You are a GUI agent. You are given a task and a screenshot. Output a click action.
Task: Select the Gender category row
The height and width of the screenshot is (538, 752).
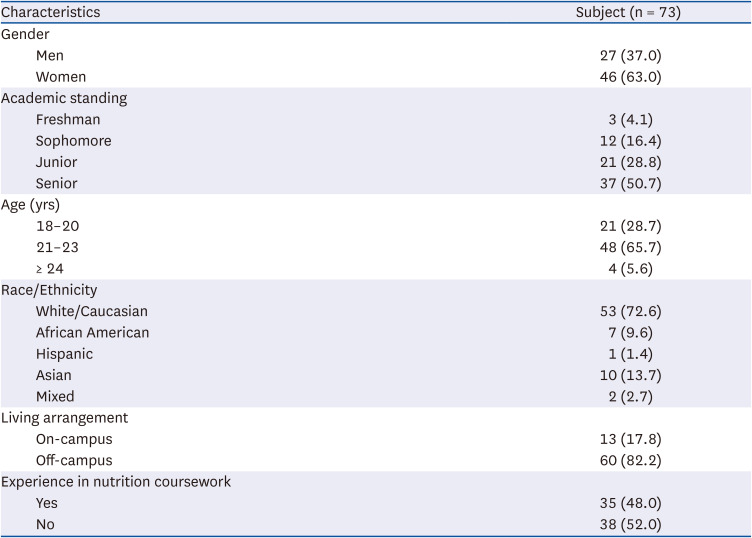pos(24,35)
